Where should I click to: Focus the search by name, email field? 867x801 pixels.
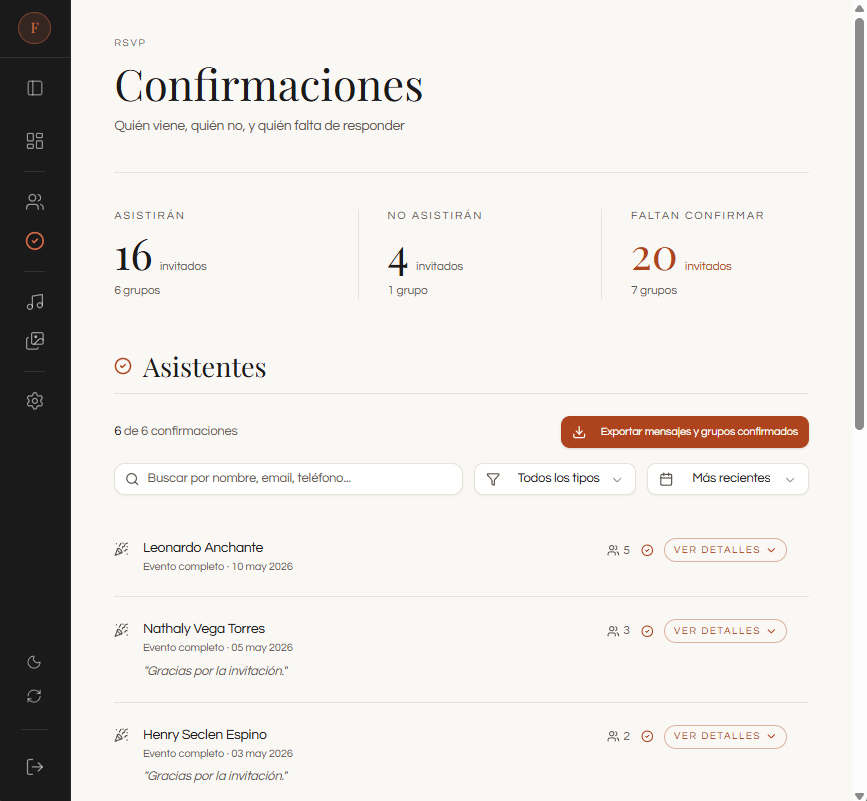tap(288, 479)
